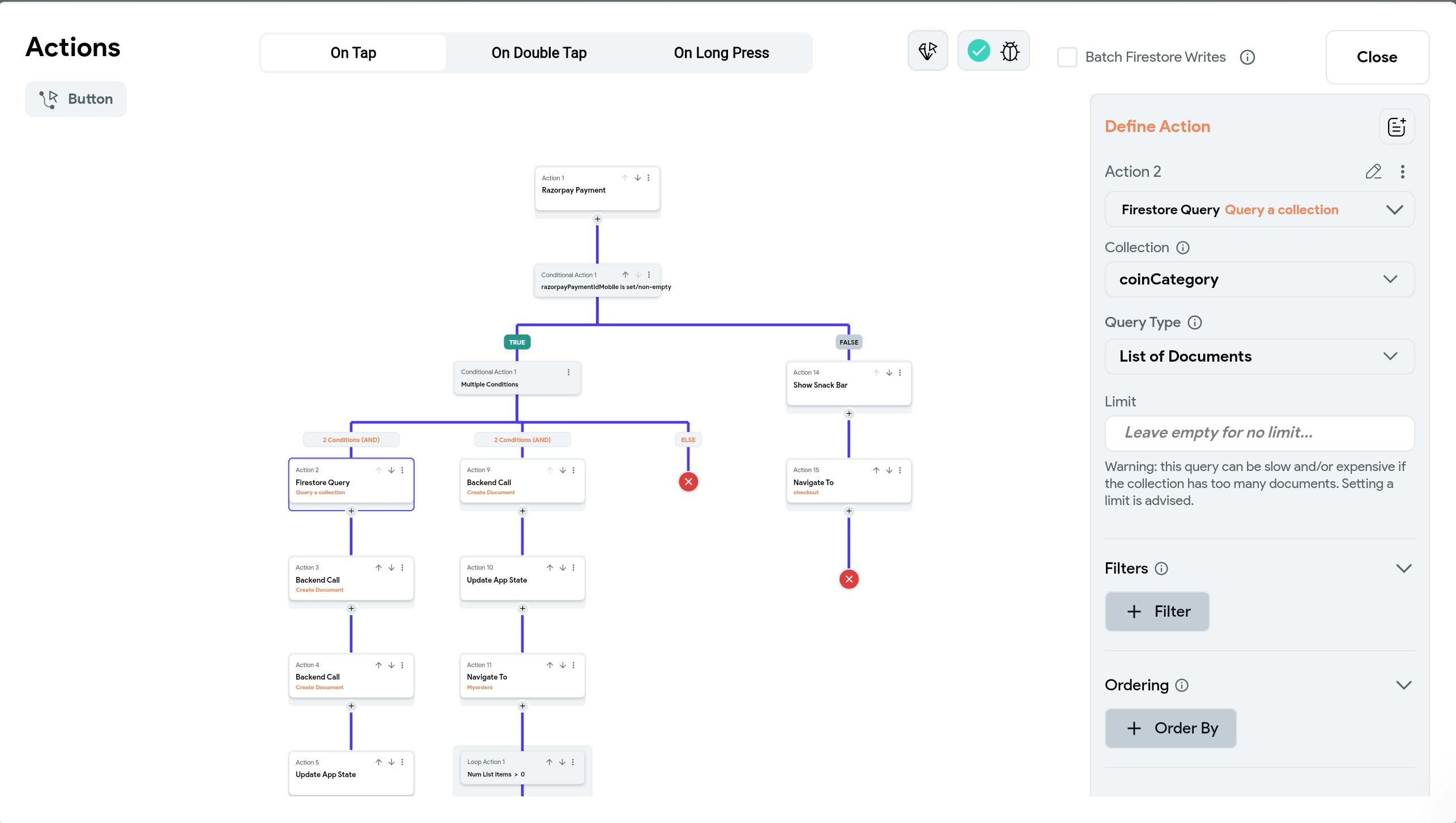Screen dimensions: 1456x823
Task: Open the List of Documents query type dropdown
Action: 1259,357
